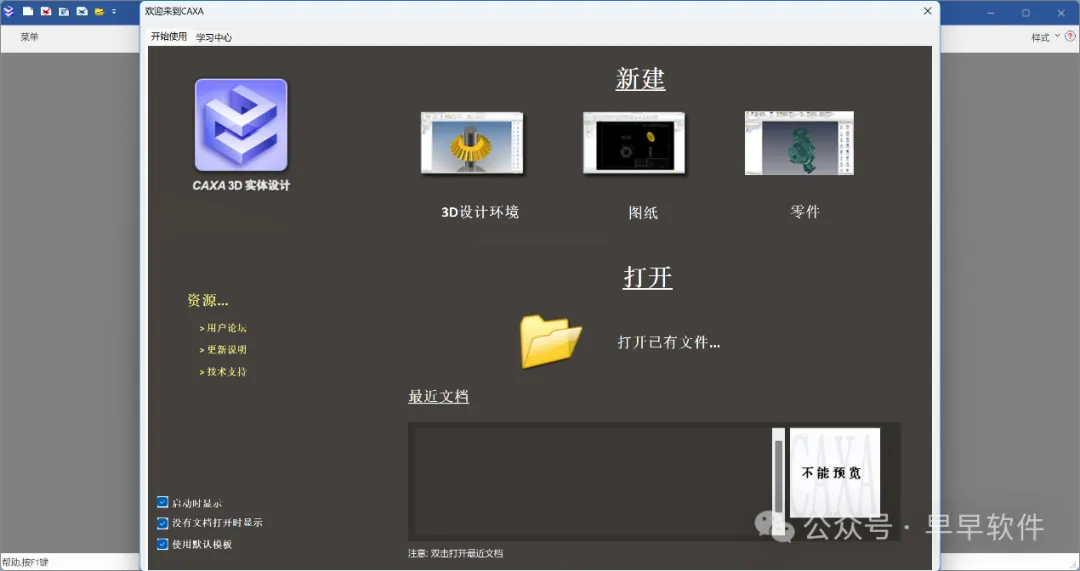The height and width of the screenshot is (571, 1080).
Task: Toggle the 没有文档打开时显示 checkbox
Action: coord(163,523)
